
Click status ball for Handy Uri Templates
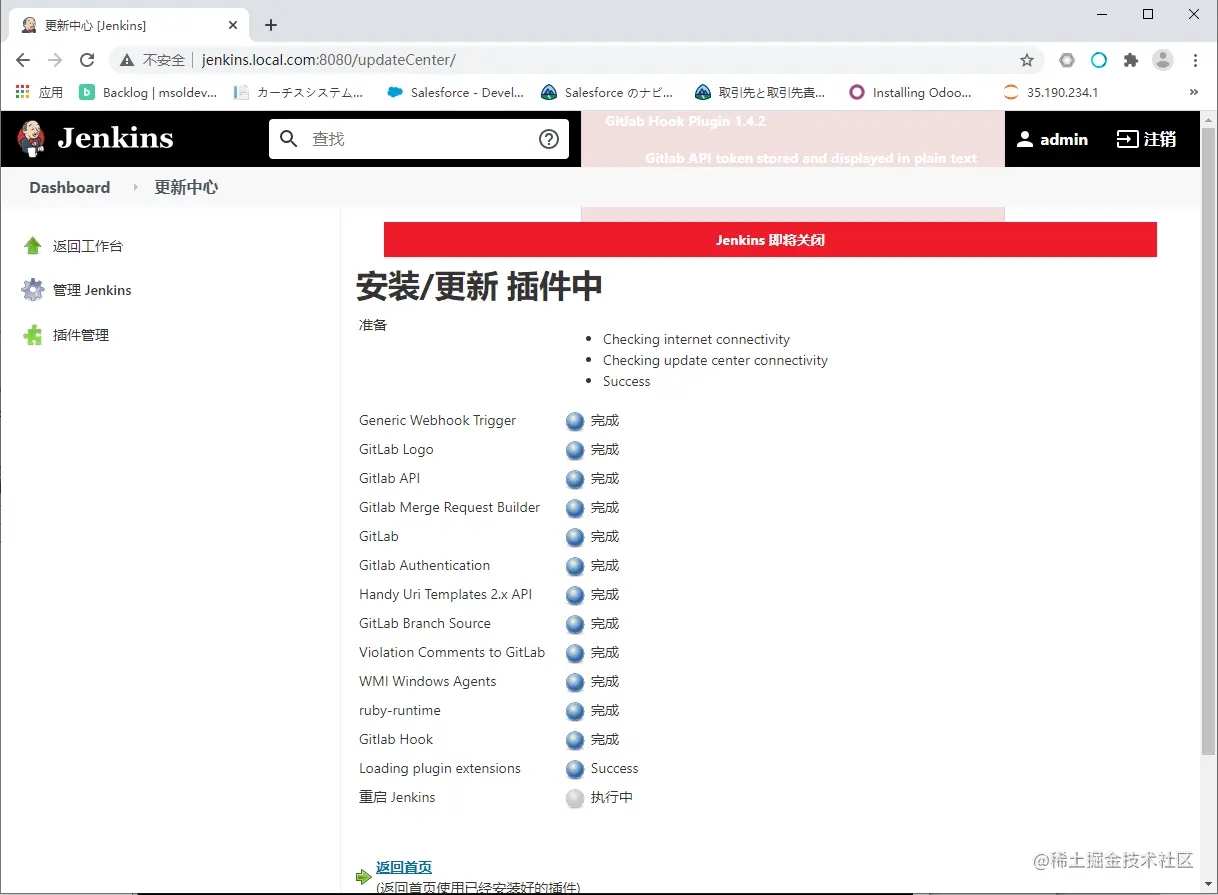(x=575, y=595)
